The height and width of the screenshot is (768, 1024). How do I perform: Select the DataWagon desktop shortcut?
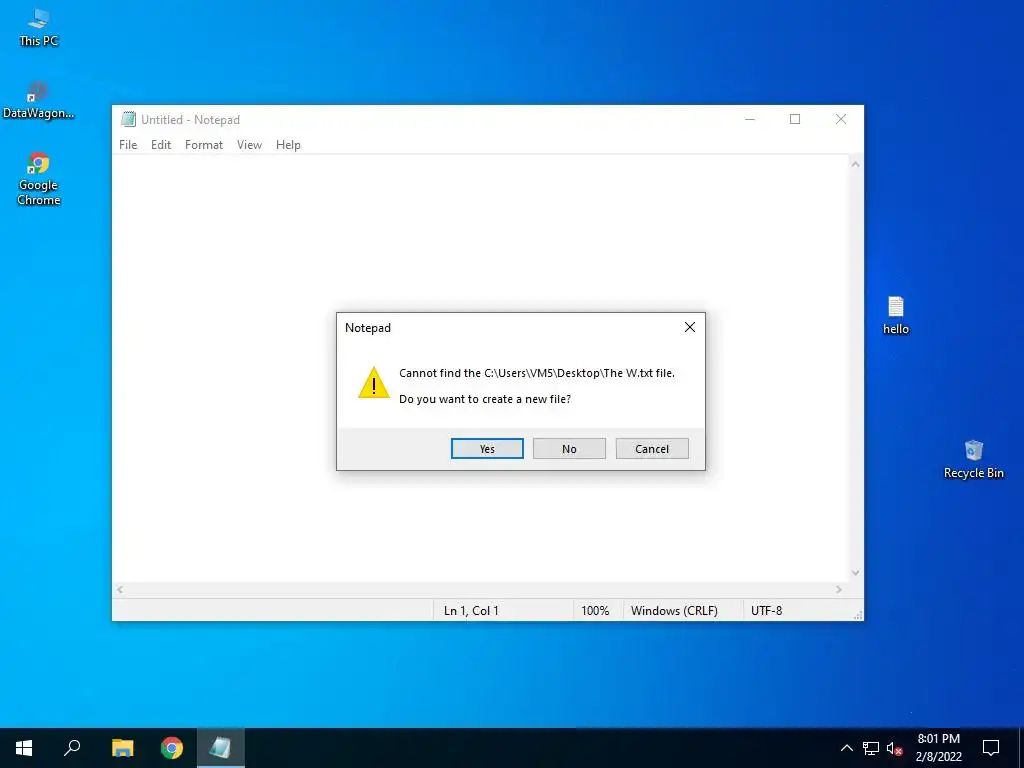point(39,100)
